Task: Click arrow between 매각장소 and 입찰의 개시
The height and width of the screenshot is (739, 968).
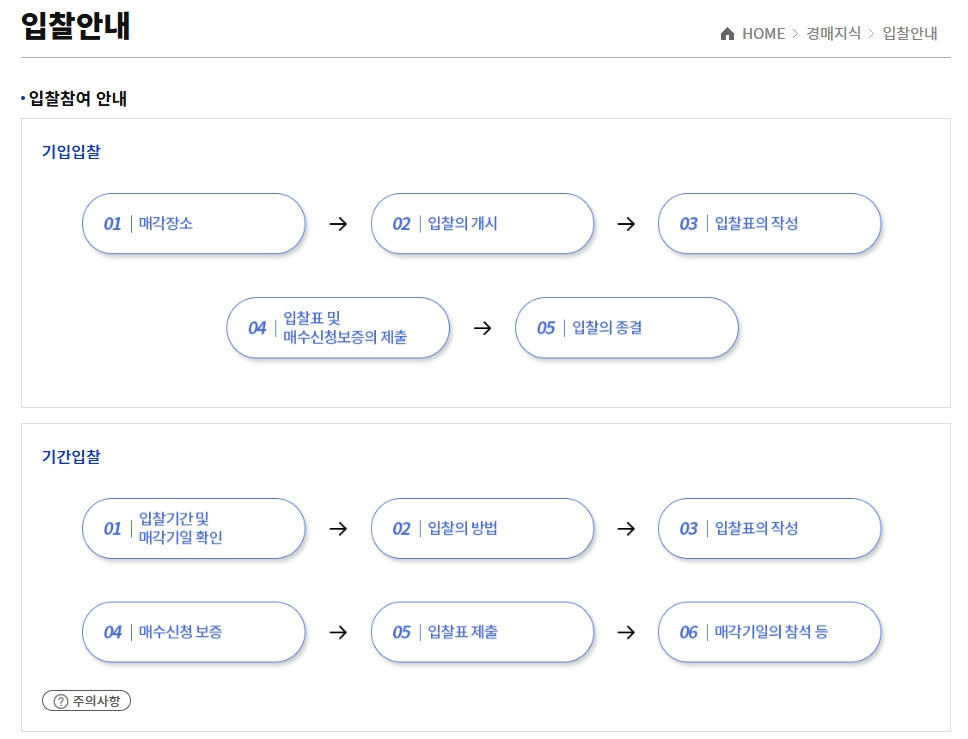Action: pyautogui.click(x=338, y=224)
